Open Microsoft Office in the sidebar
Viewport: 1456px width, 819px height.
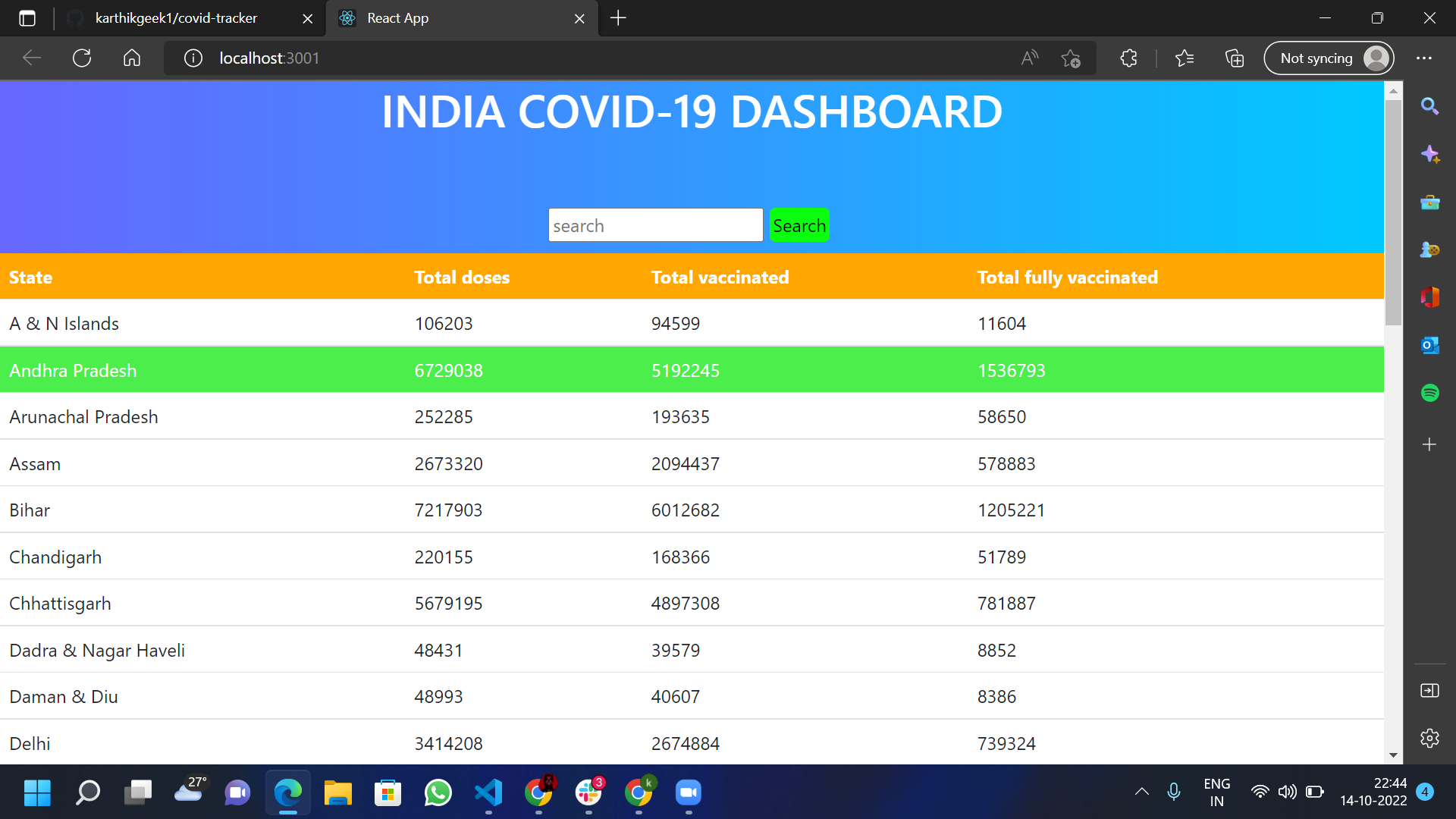pos(1429,297)
